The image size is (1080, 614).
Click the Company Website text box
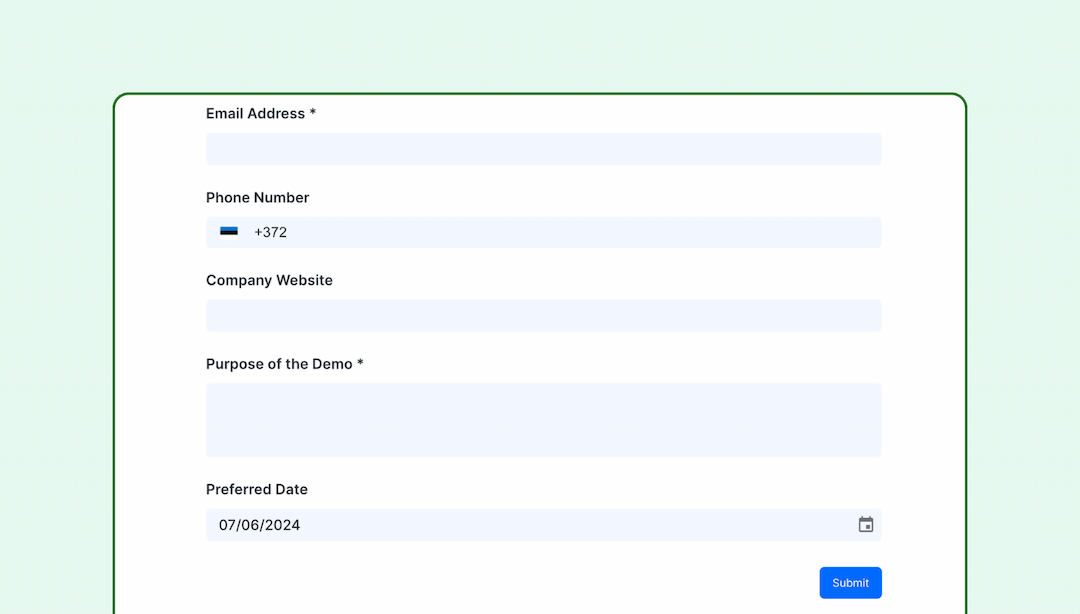(543, 315)
